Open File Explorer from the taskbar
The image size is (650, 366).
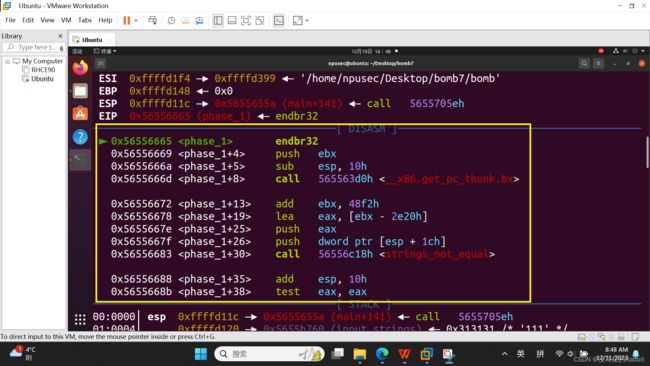[360, 354]
